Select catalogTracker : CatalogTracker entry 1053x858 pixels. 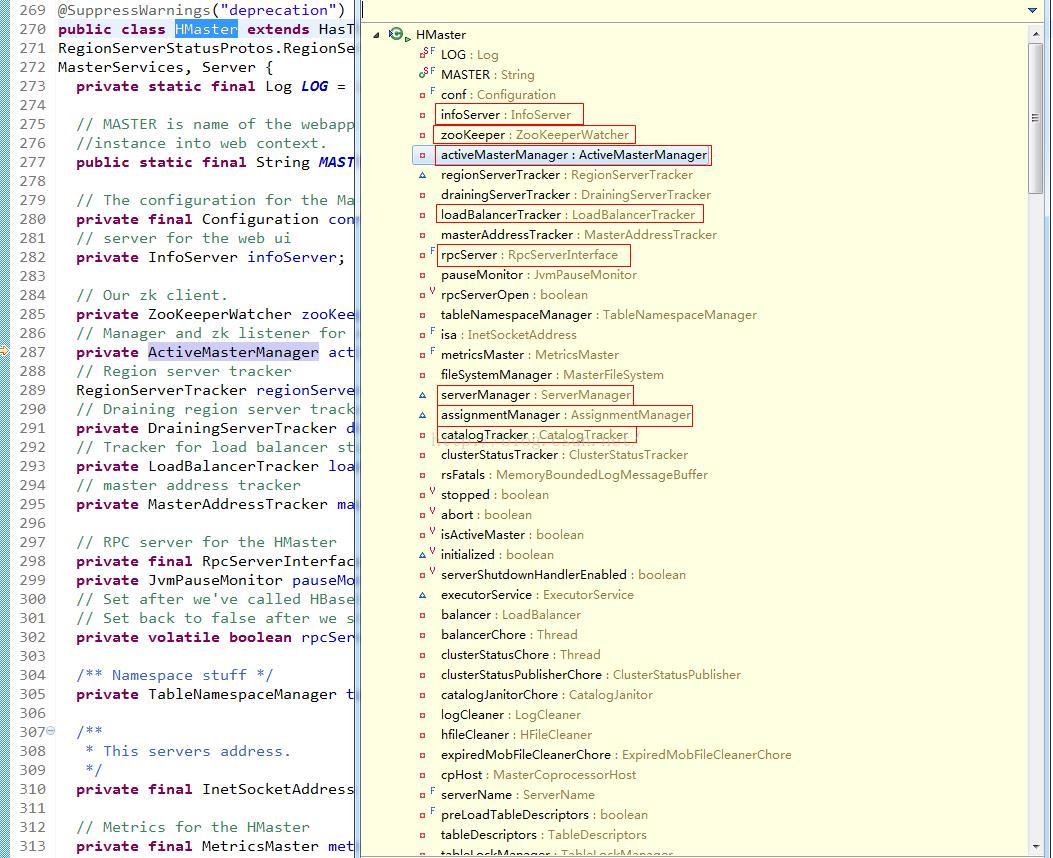coord(535,435)
